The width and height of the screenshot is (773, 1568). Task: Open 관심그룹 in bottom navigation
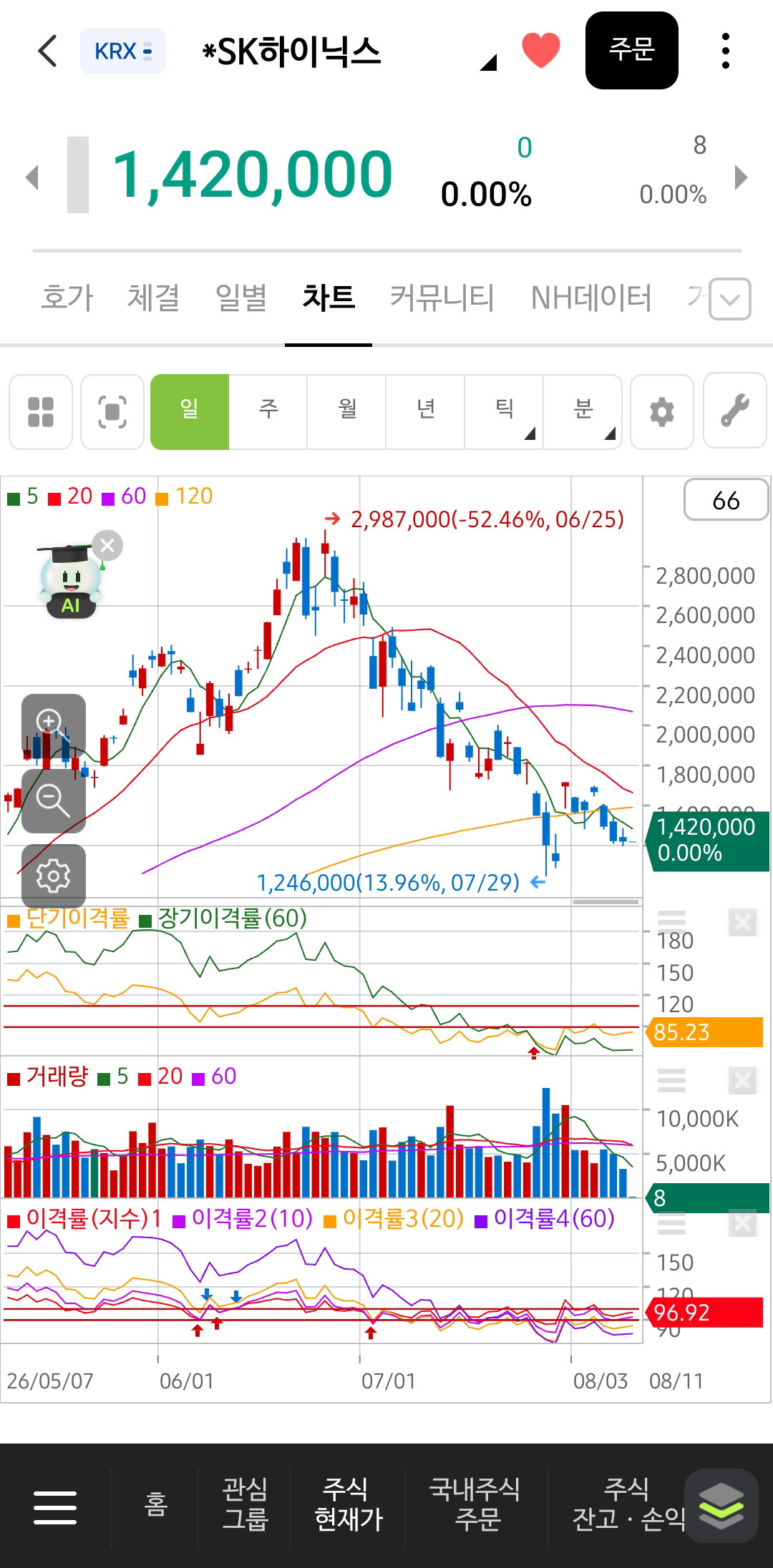coord(245,1504)
